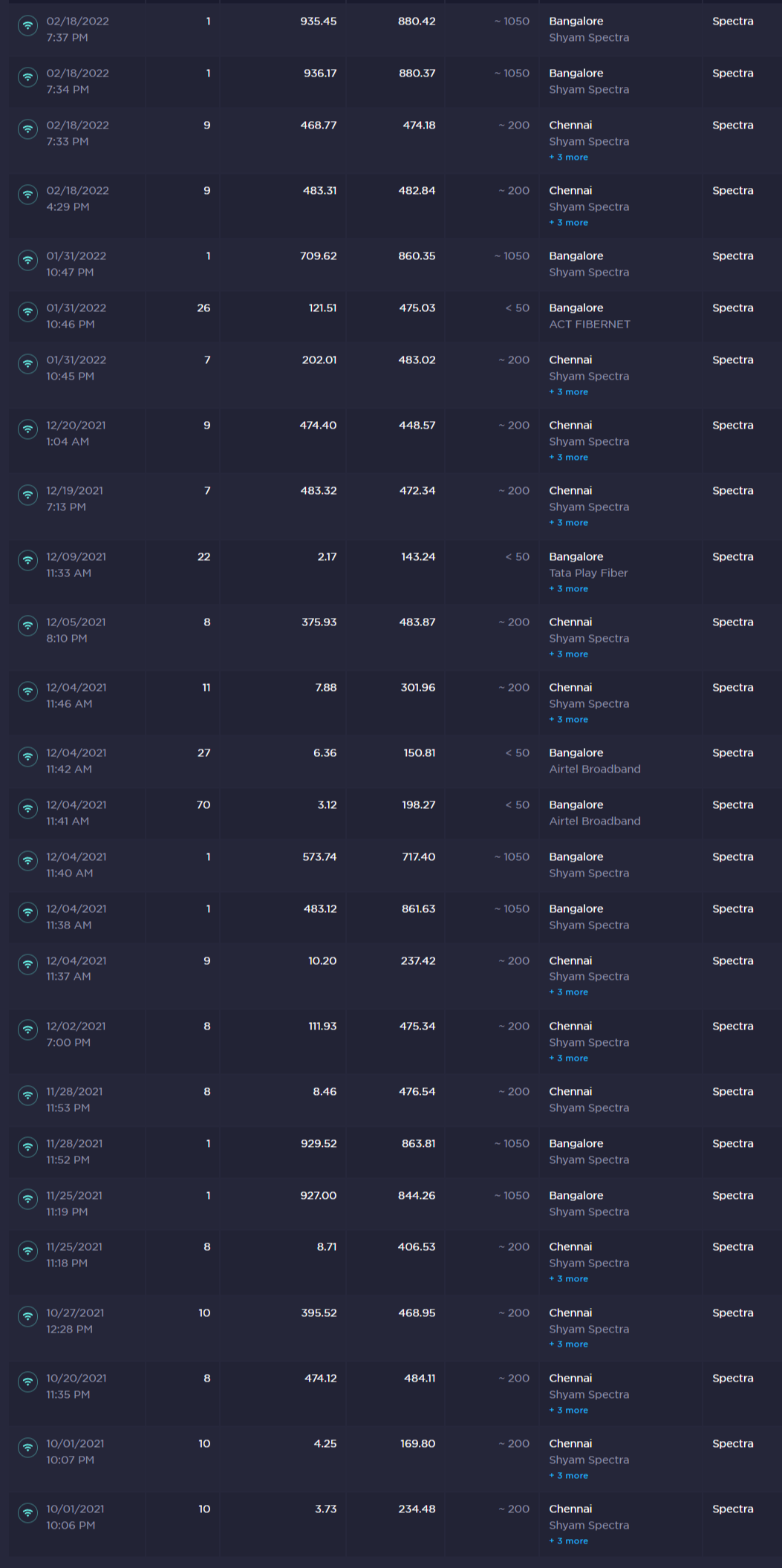Expand '+ 3 more' on 01/31/2022 10:45 PM row
Image resolution: width=782 pixels, height=1568 pixels.
point(568,392)
